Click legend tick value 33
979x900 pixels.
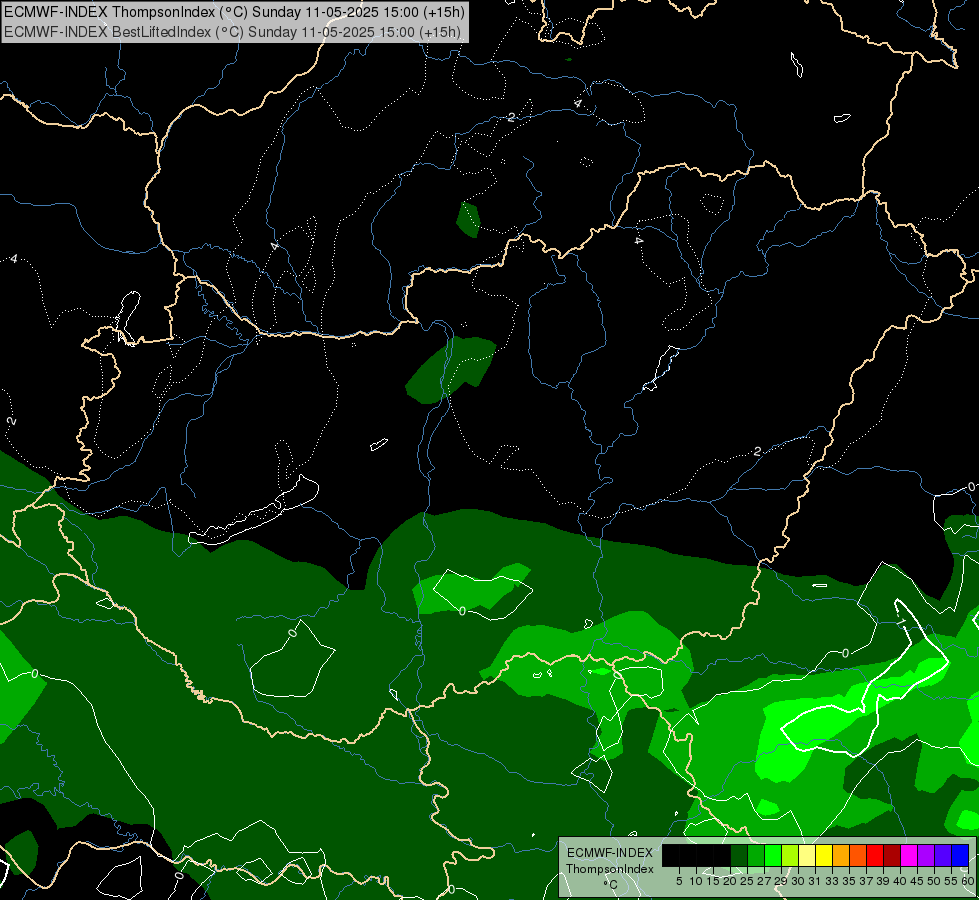(x=832, y=881)
